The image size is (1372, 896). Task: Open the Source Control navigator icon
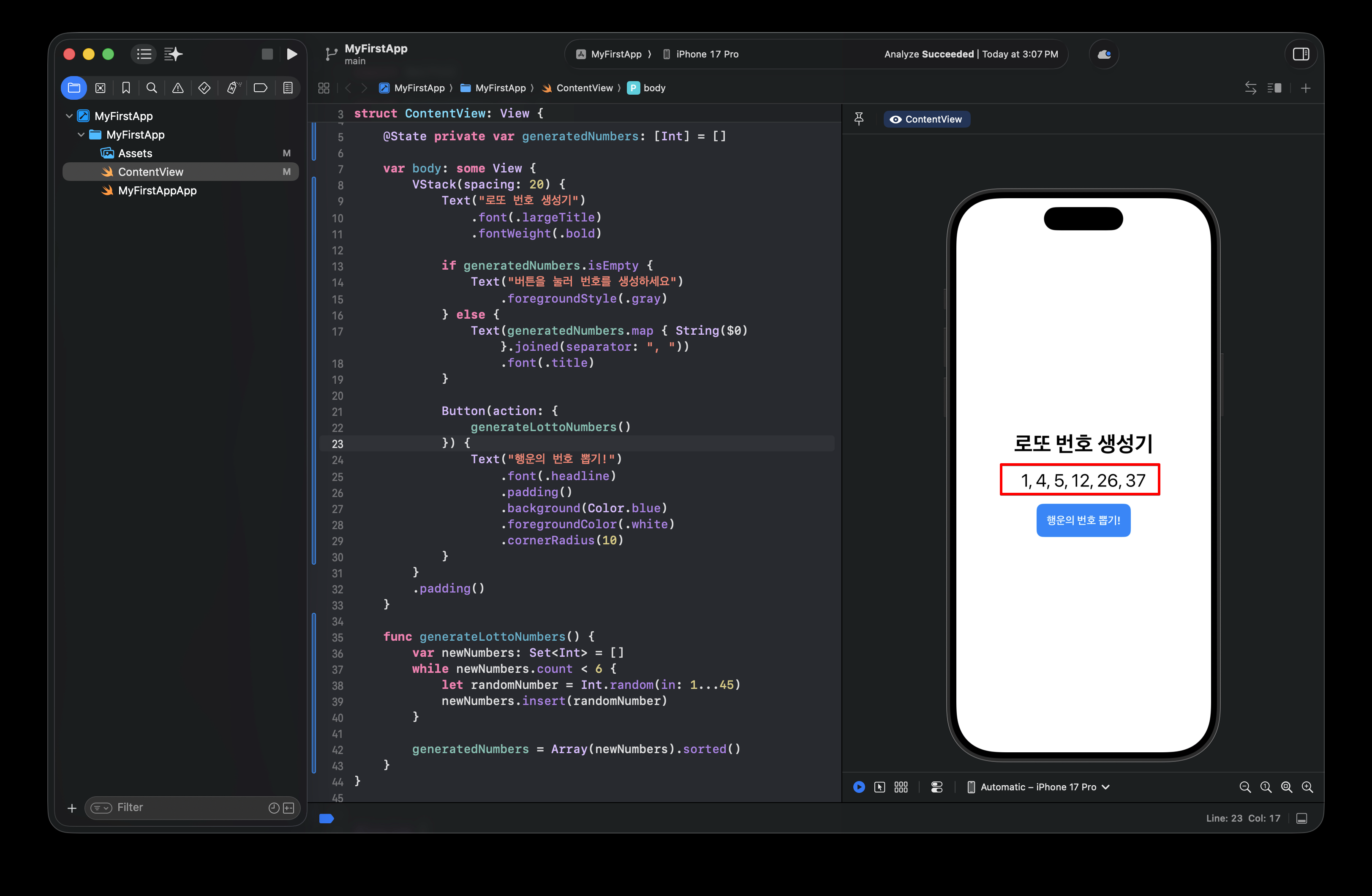[100, 87]
